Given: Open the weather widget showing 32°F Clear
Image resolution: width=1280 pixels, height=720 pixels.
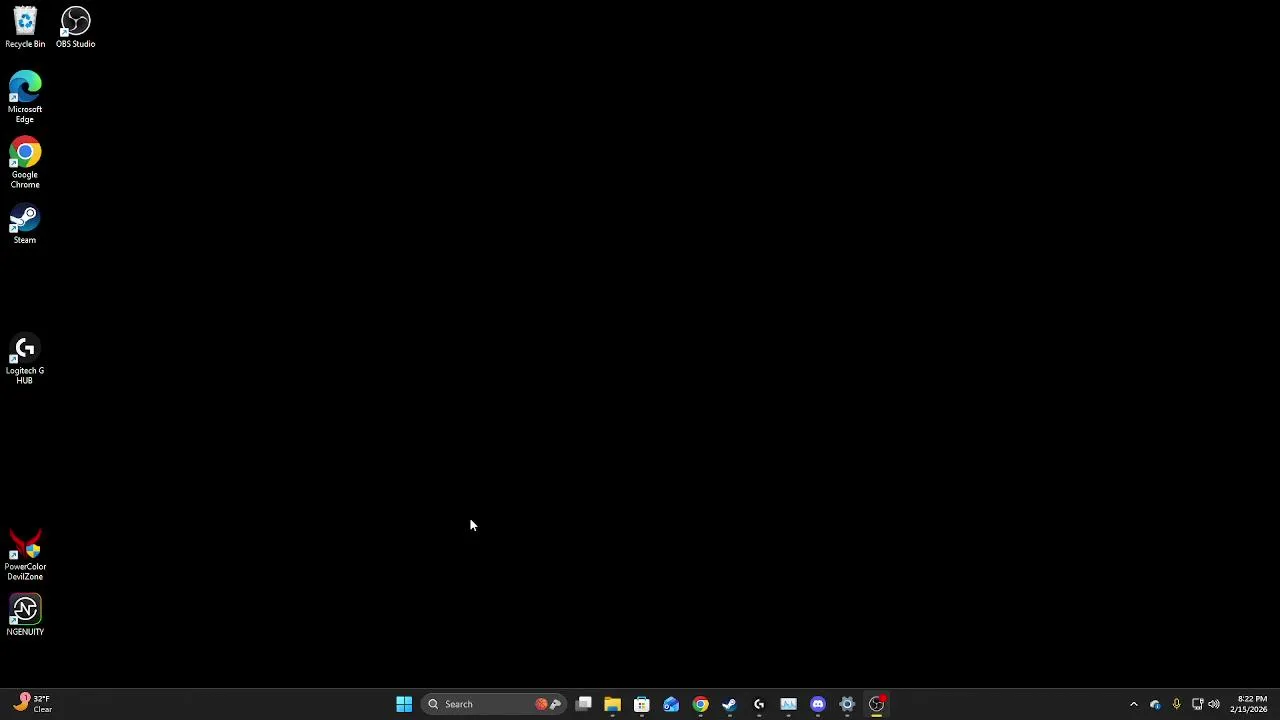Looking at the screenshot, I should (x=32, y=704).
